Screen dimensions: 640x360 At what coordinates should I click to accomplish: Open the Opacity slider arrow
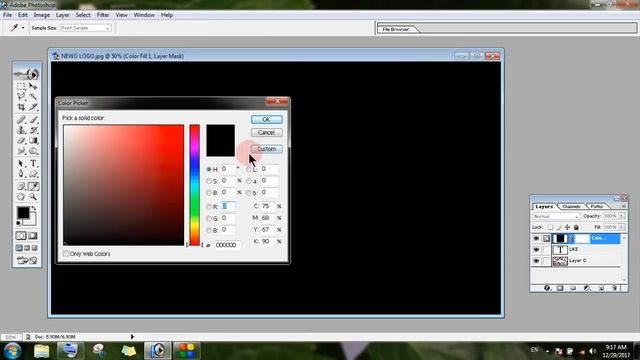[622, 216]
